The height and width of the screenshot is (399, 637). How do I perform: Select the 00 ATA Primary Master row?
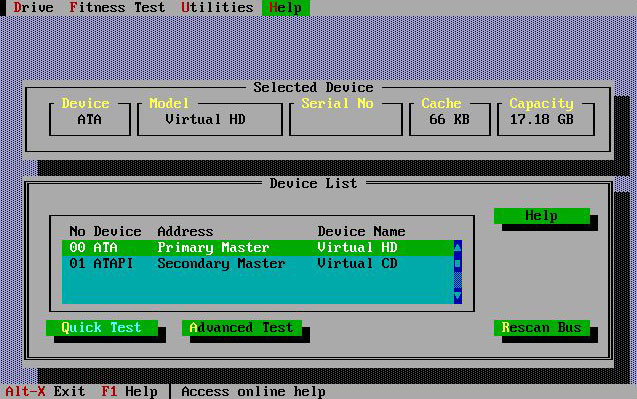point(258,247)
